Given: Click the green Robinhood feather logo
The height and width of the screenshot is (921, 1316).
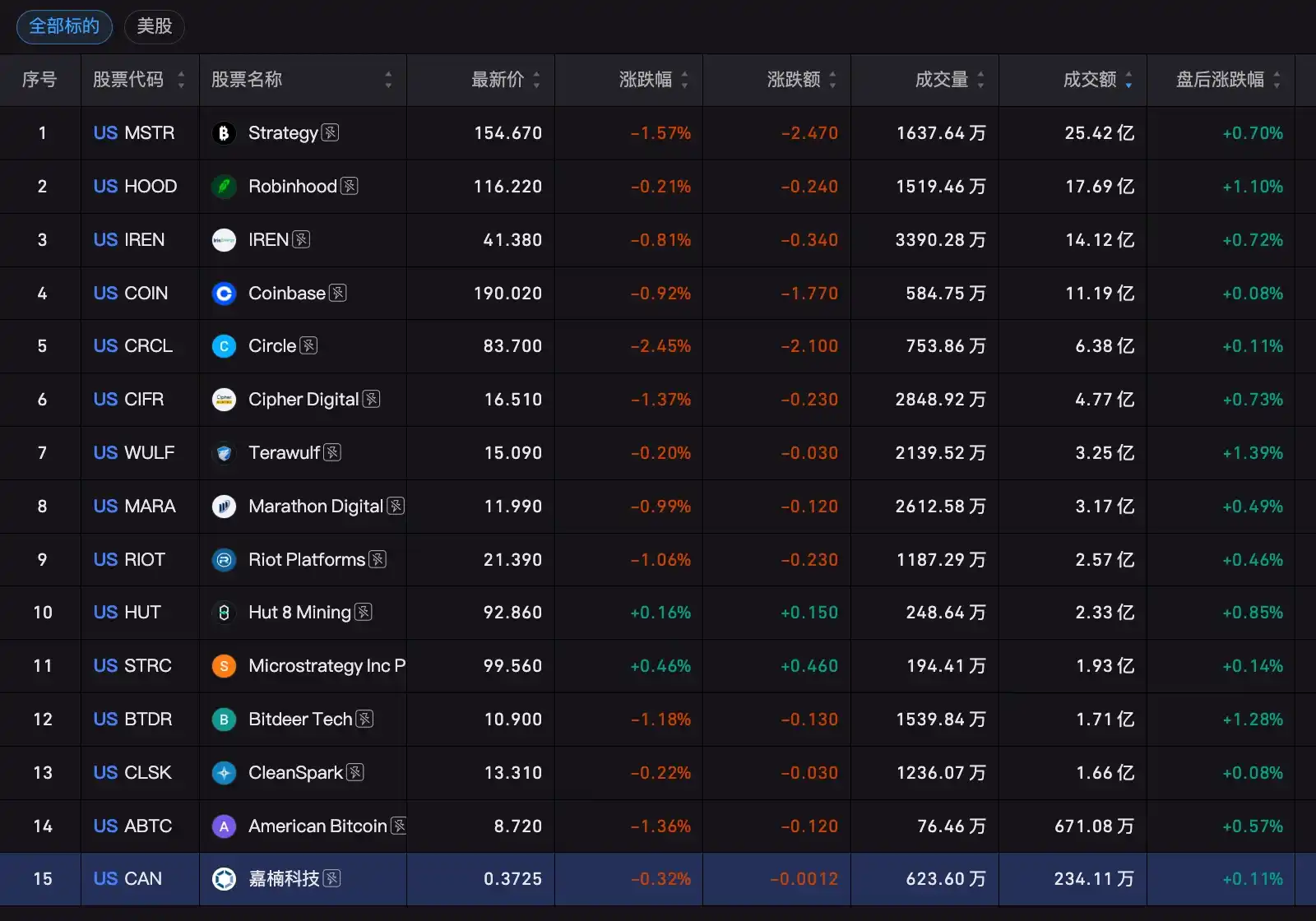Looking at the screenshot, I should [x=224, y=187].
